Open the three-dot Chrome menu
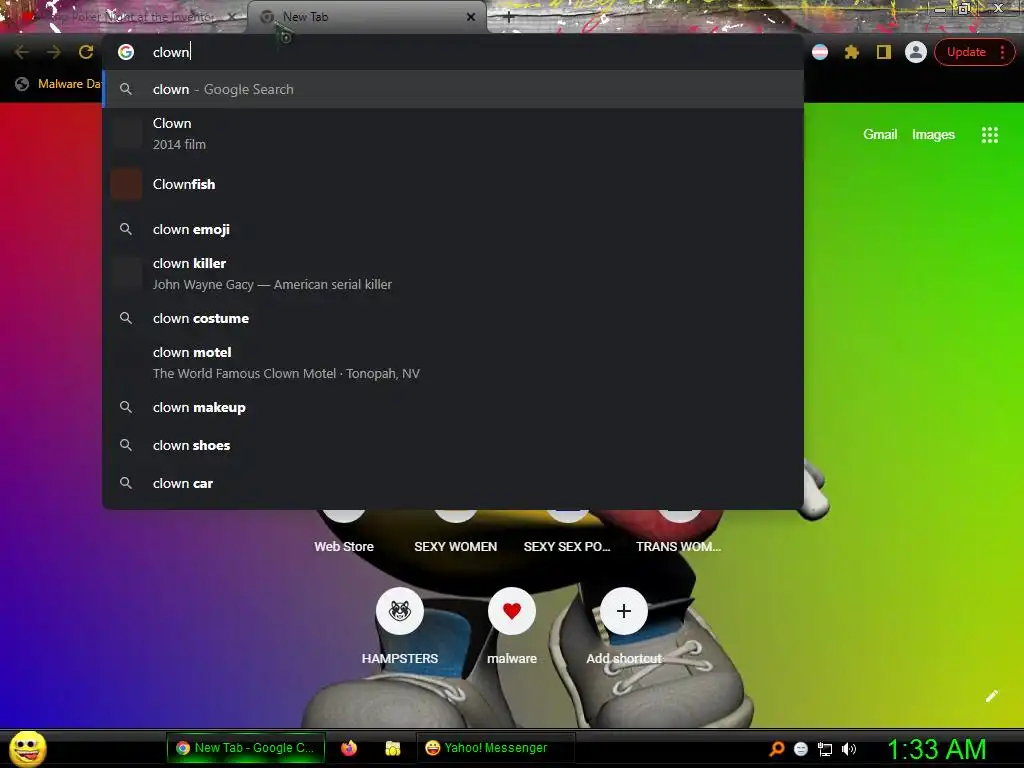1024x768 pixels. [1002, 52]
